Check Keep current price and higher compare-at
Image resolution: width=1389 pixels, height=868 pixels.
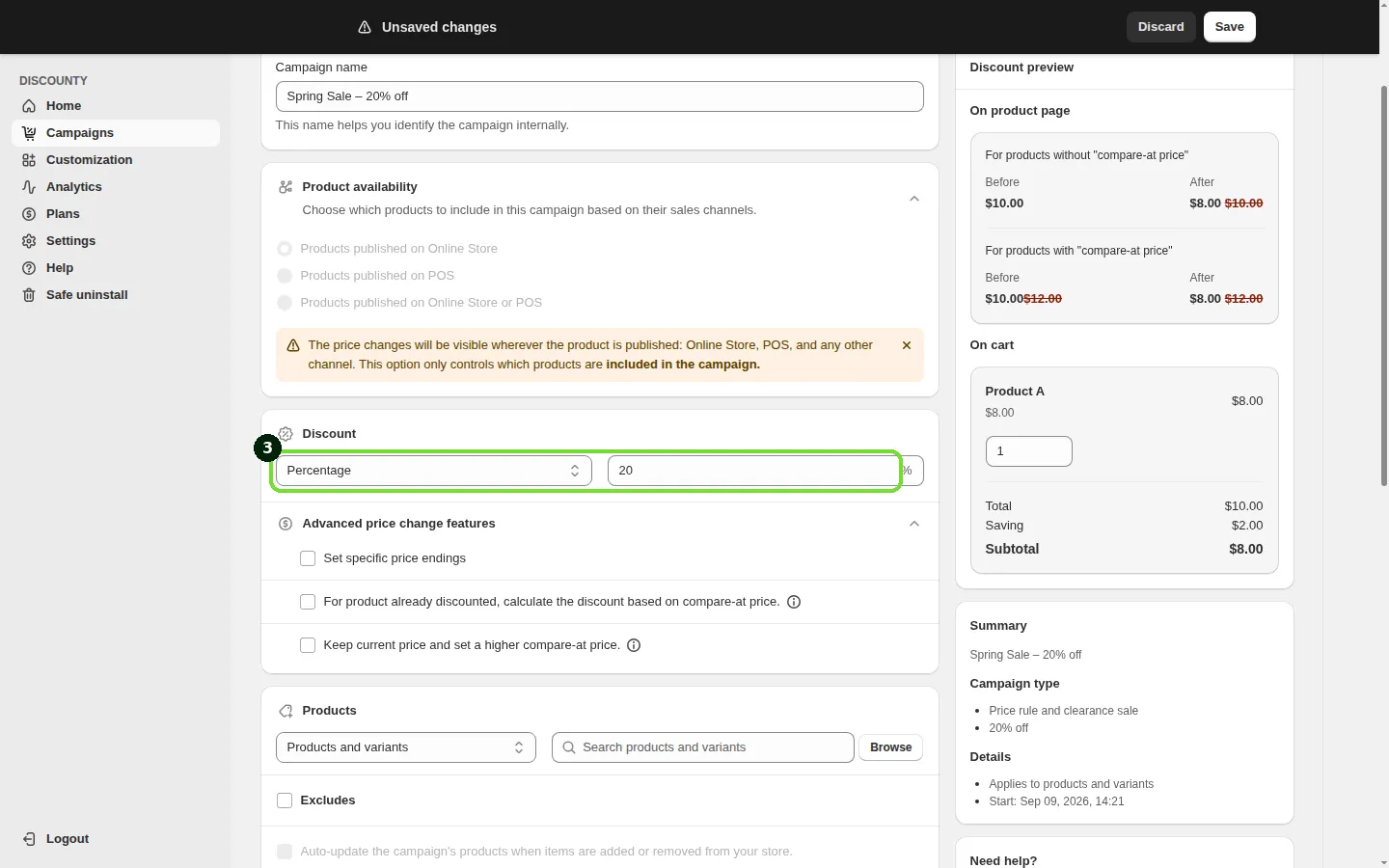[x=308, y=645]
